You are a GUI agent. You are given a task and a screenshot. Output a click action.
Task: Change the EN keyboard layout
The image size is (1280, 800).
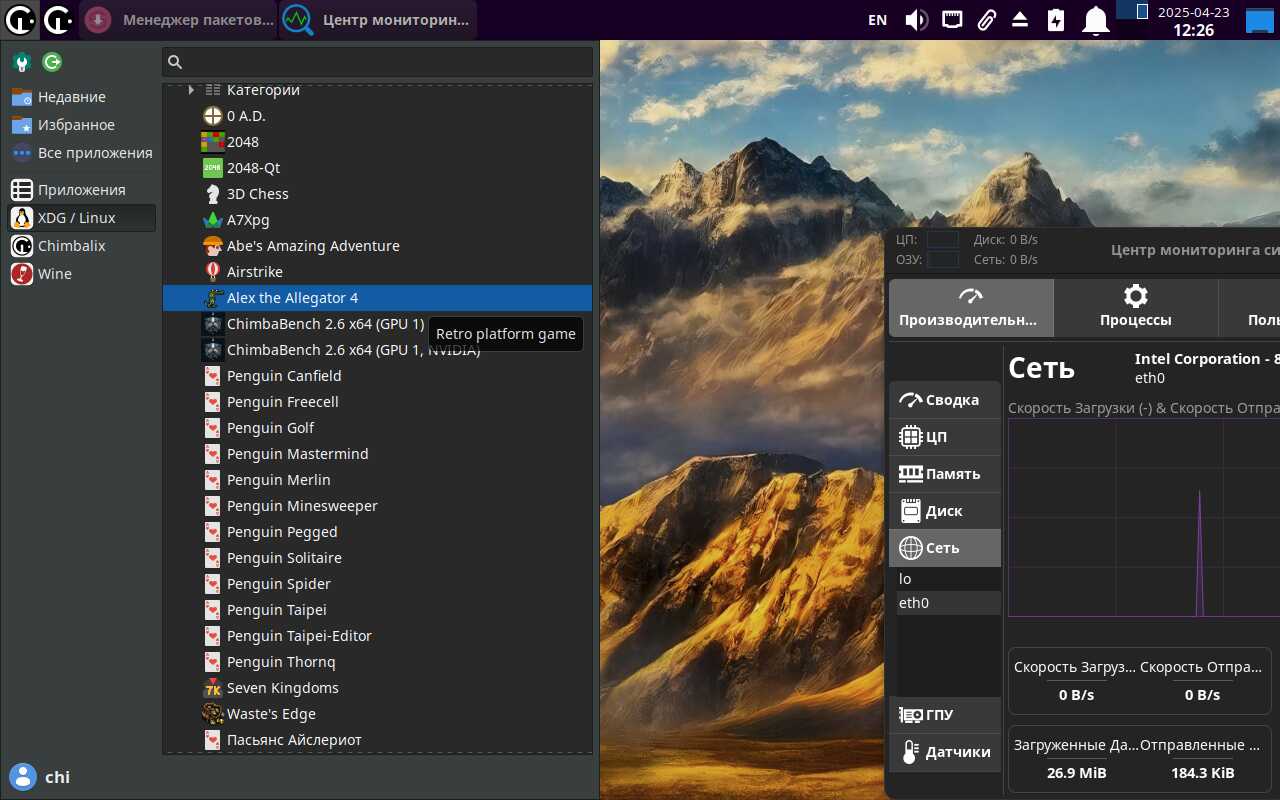coord(877,20)
